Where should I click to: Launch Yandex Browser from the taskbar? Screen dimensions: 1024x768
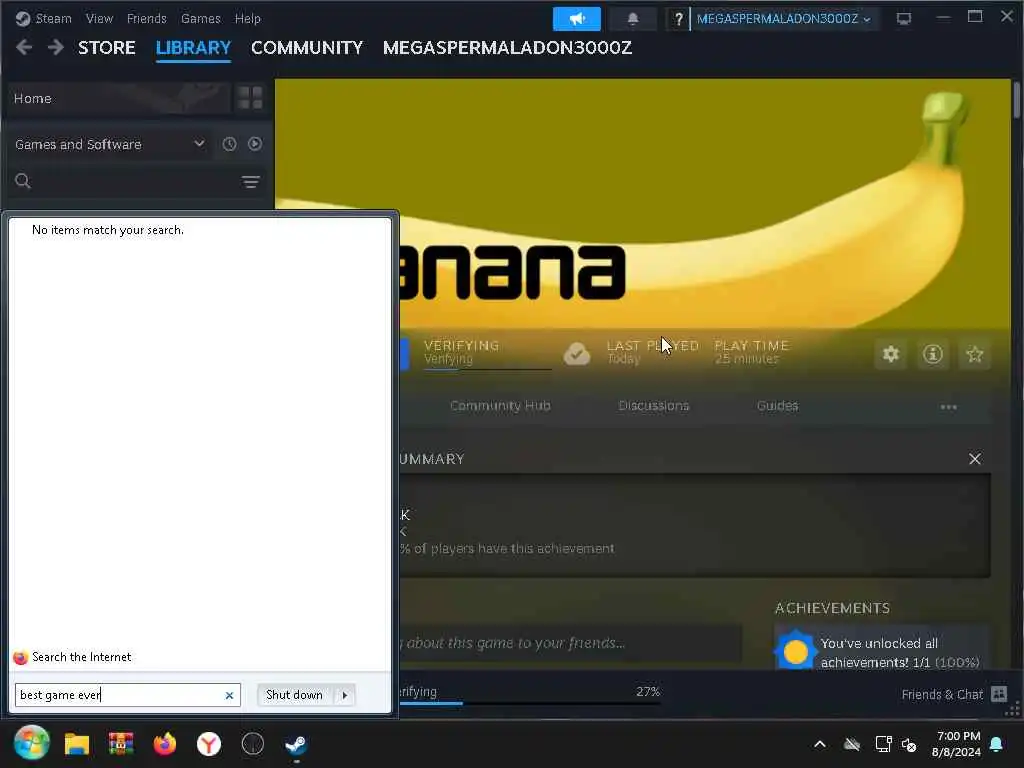209,744
